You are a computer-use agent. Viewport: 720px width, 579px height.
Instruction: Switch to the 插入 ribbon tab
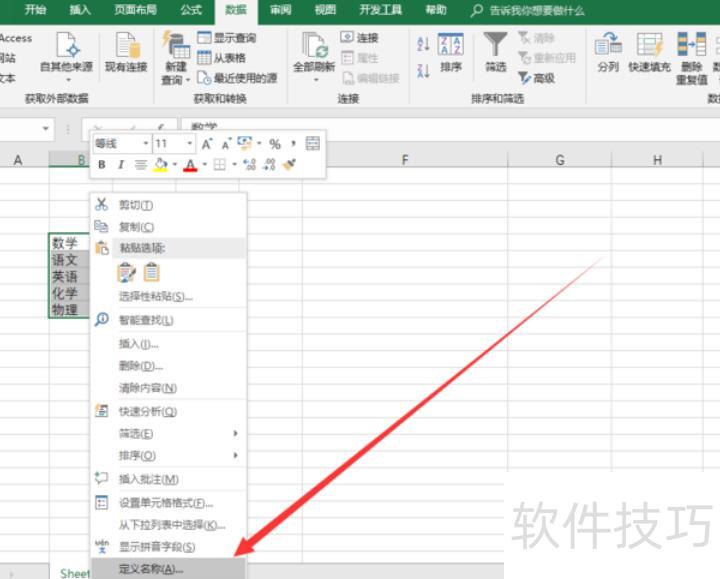[80, 10]
